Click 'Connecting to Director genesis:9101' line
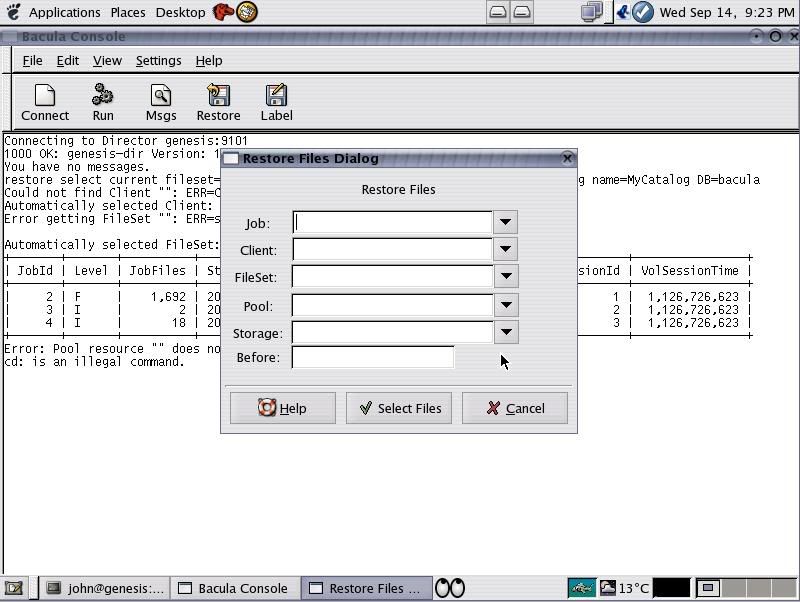 pos(126,141)
